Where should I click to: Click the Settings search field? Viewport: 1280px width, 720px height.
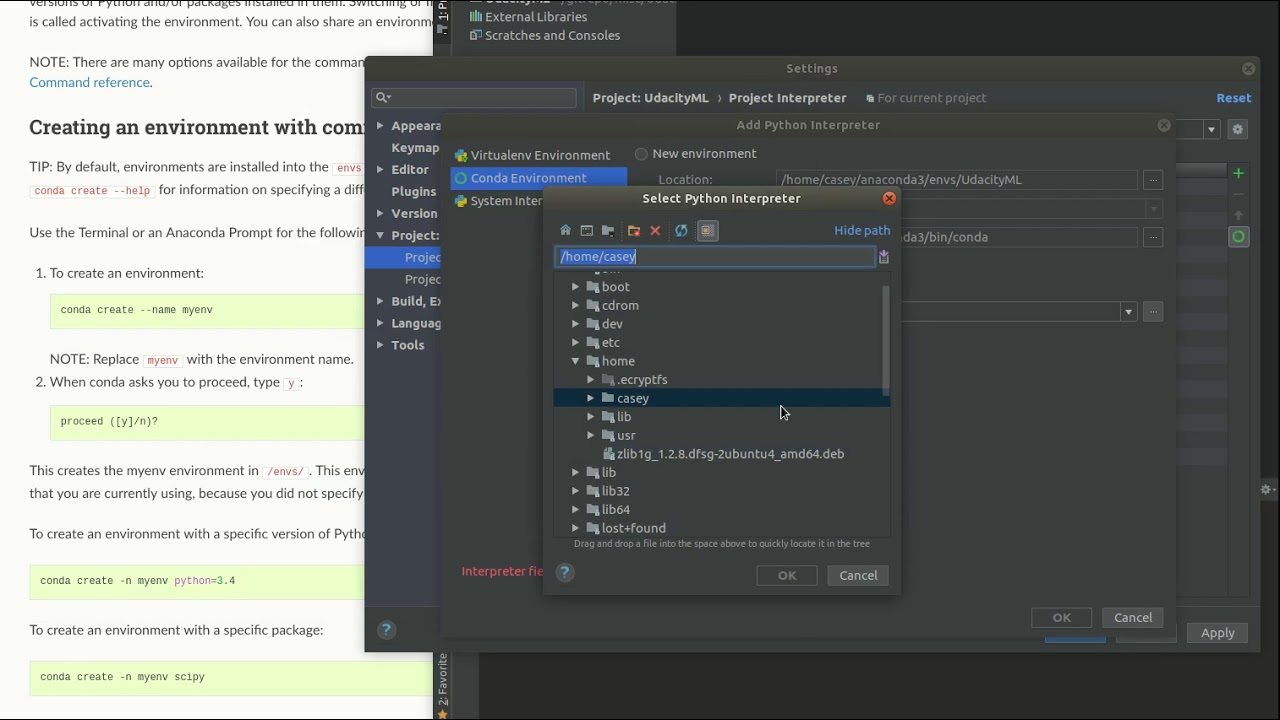point(474,97)
